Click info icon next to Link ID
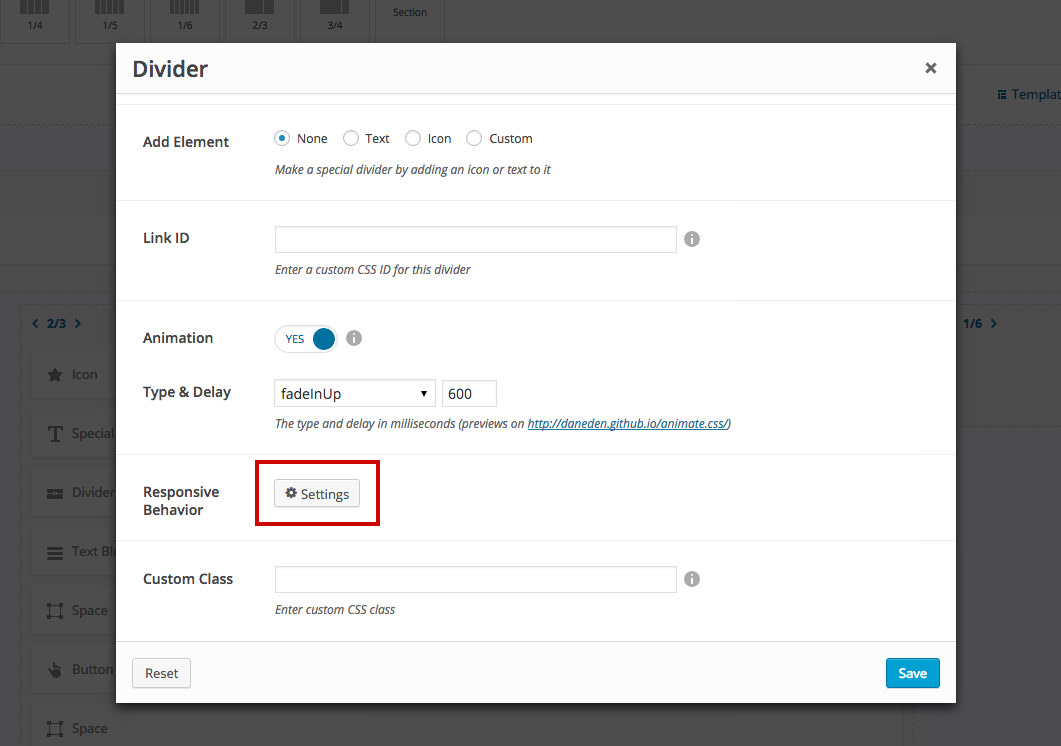 692,239
